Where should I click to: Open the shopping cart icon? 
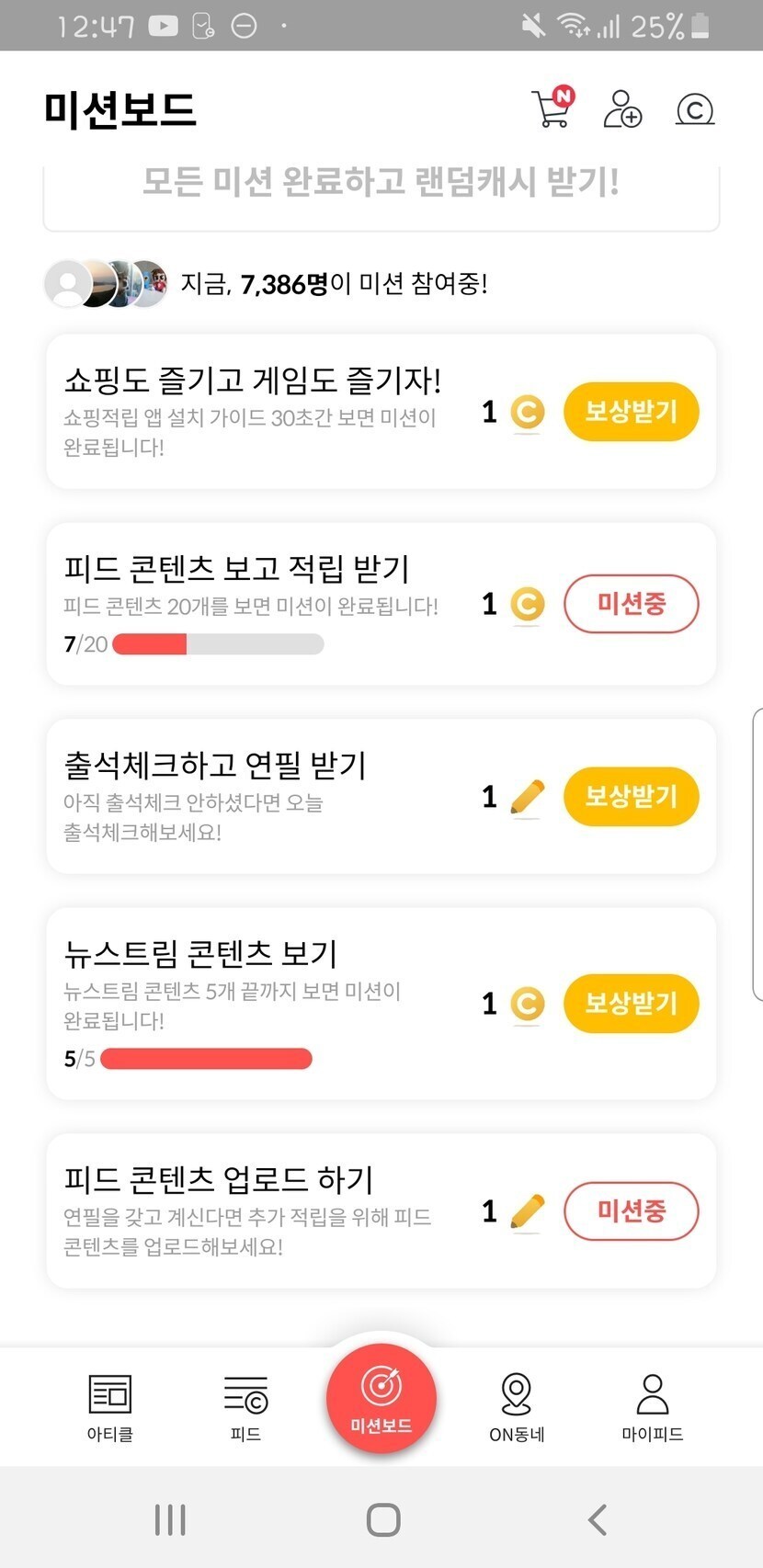click(x=552, y=108)
